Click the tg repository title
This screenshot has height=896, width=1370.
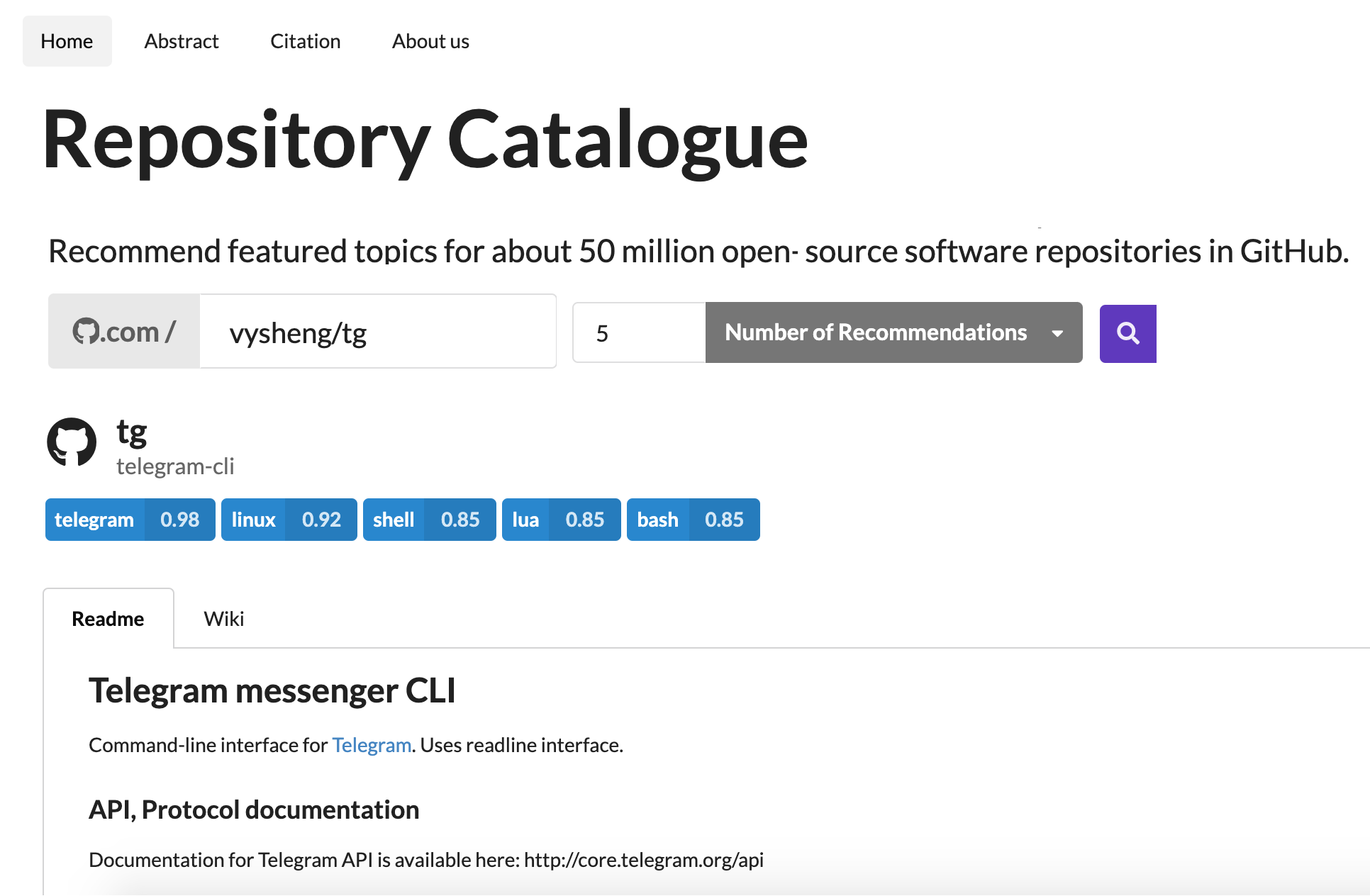coord(132,432)
